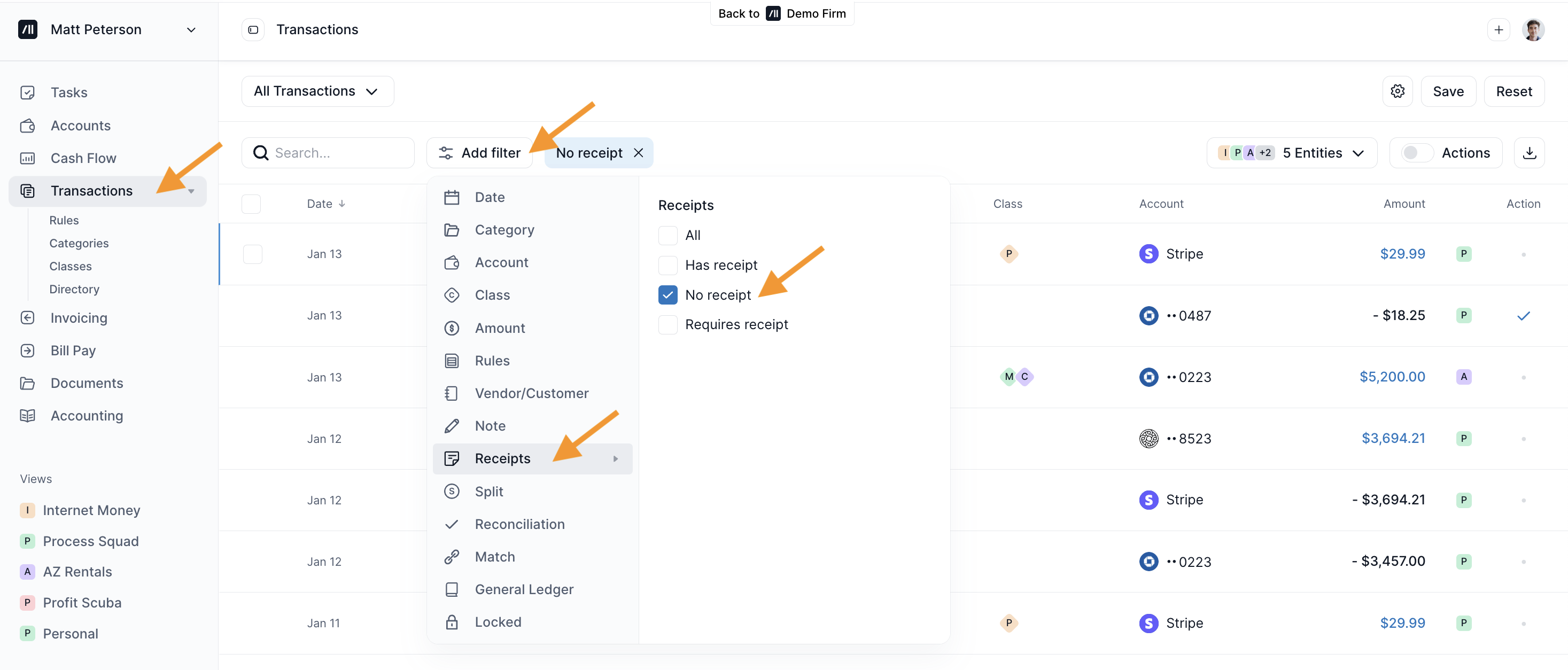This screenshot has width=1568, height=670.
Task: Click the user avatar photo
Action: point(1533,29)
